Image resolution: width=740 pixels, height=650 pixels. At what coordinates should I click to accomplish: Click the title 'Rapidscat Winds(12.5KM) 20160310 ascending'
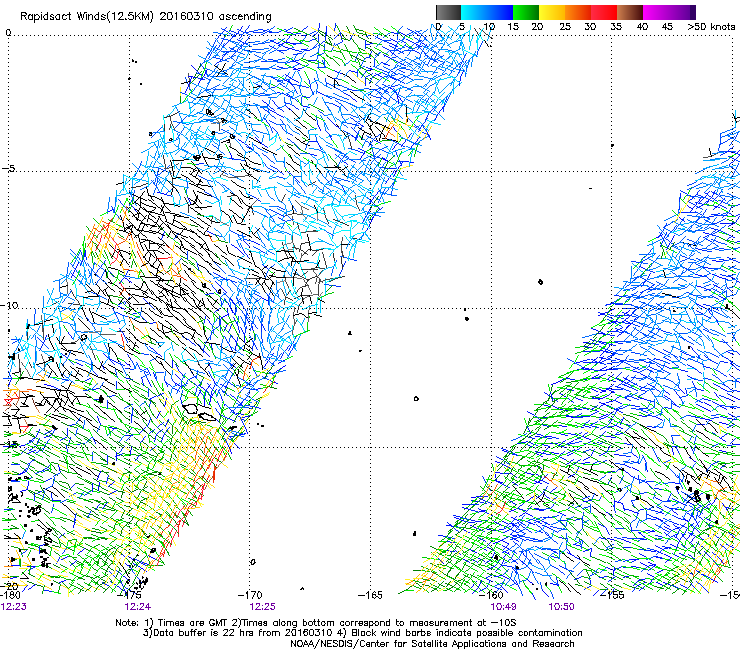(146, 17)
